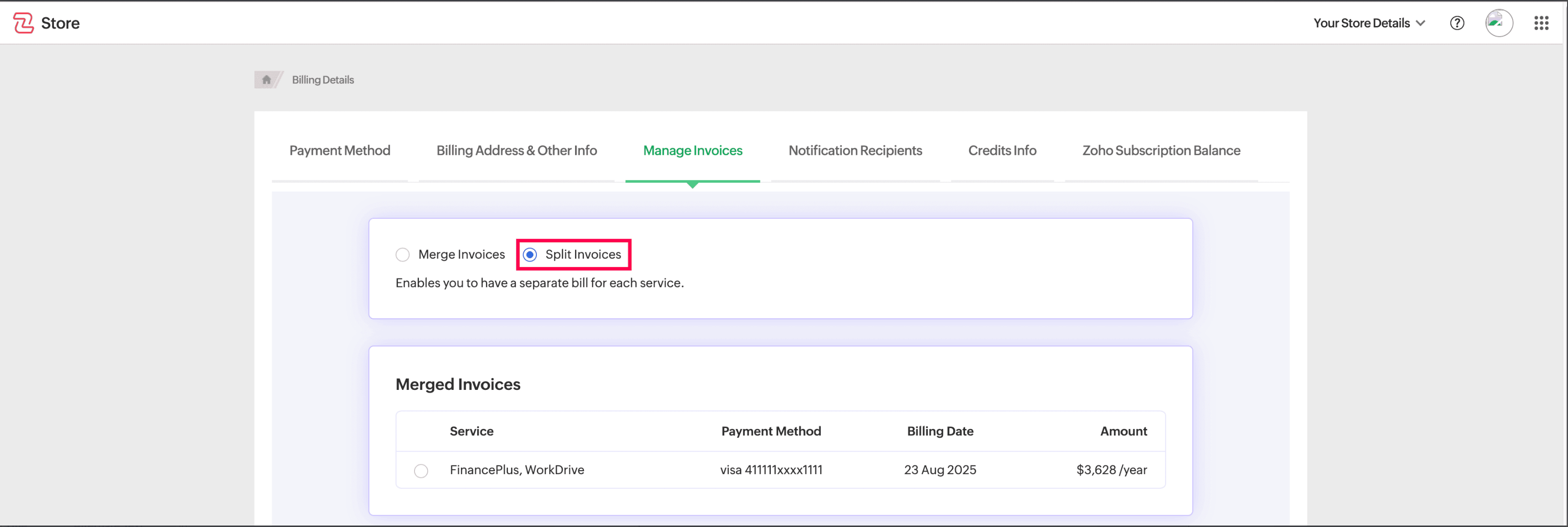Switch to the Notification Recipients tab
Viewport: 1568px width, 527px height.
[854, 150]
